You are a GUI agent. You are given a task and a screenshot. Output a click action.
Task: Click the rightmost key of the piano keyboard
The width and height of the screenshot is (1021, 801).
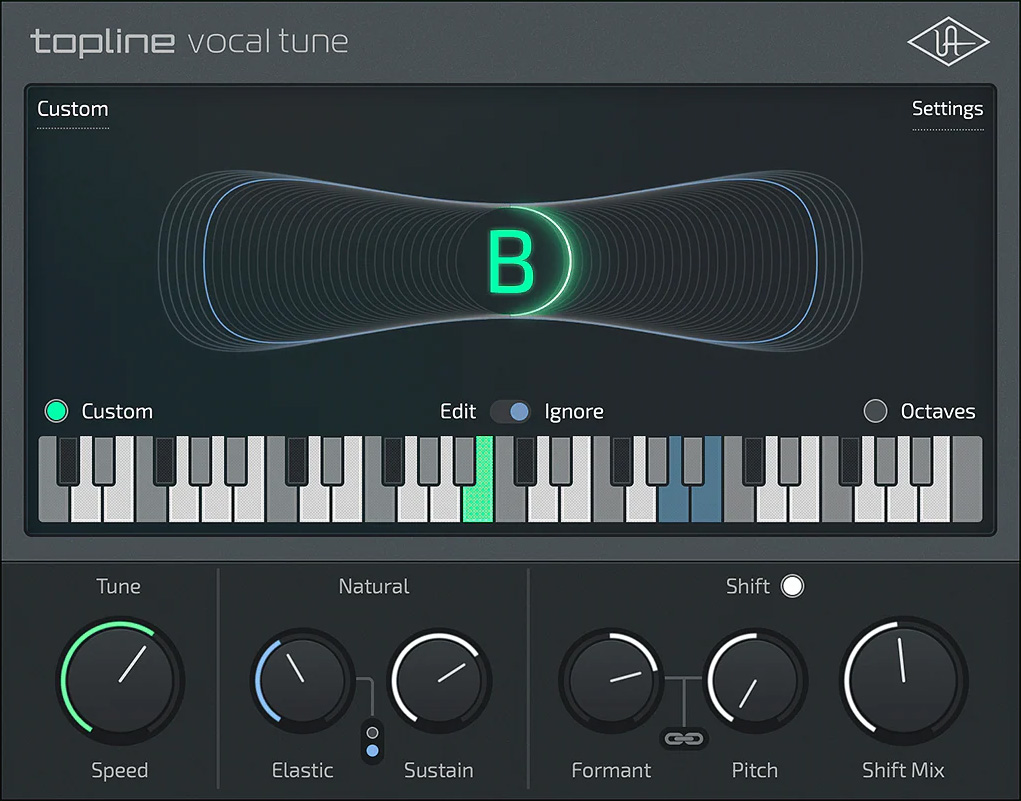click(967, 479)
